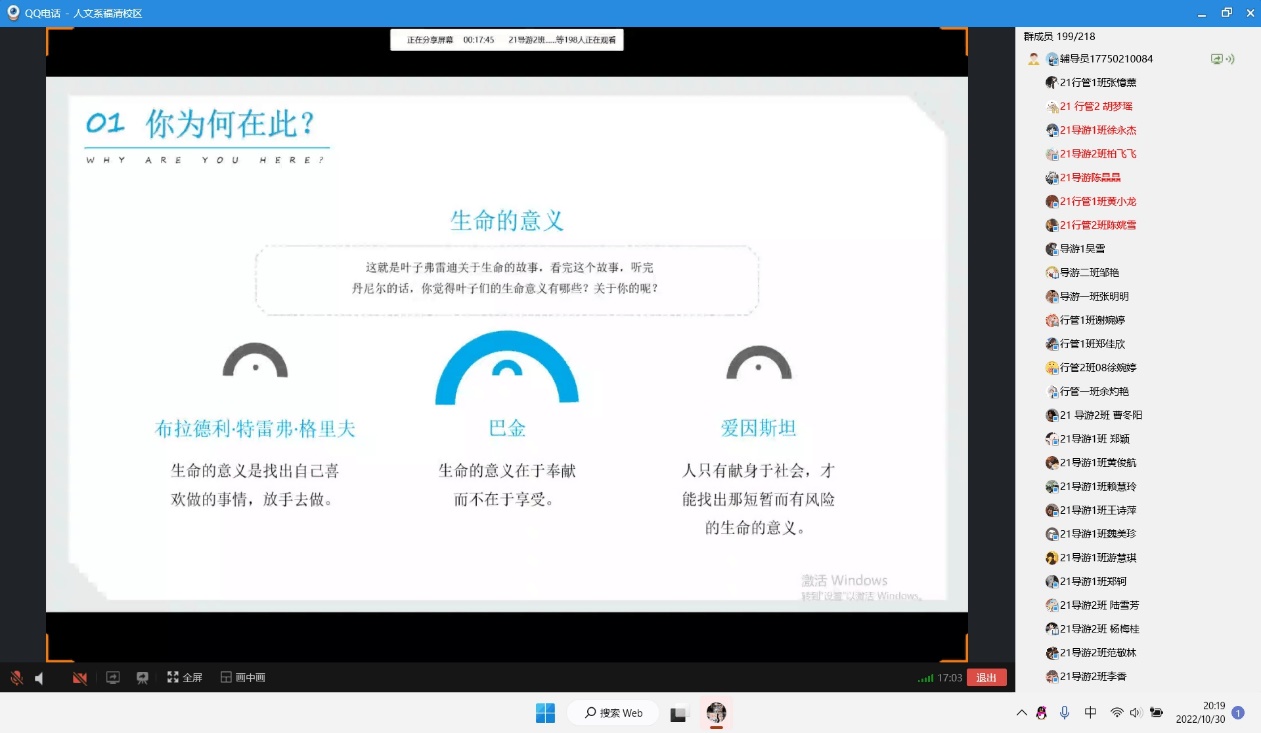
Task: Select host 辅导员17750210084 in member list
Action: pyautogui.click(x=1106, y=59)
